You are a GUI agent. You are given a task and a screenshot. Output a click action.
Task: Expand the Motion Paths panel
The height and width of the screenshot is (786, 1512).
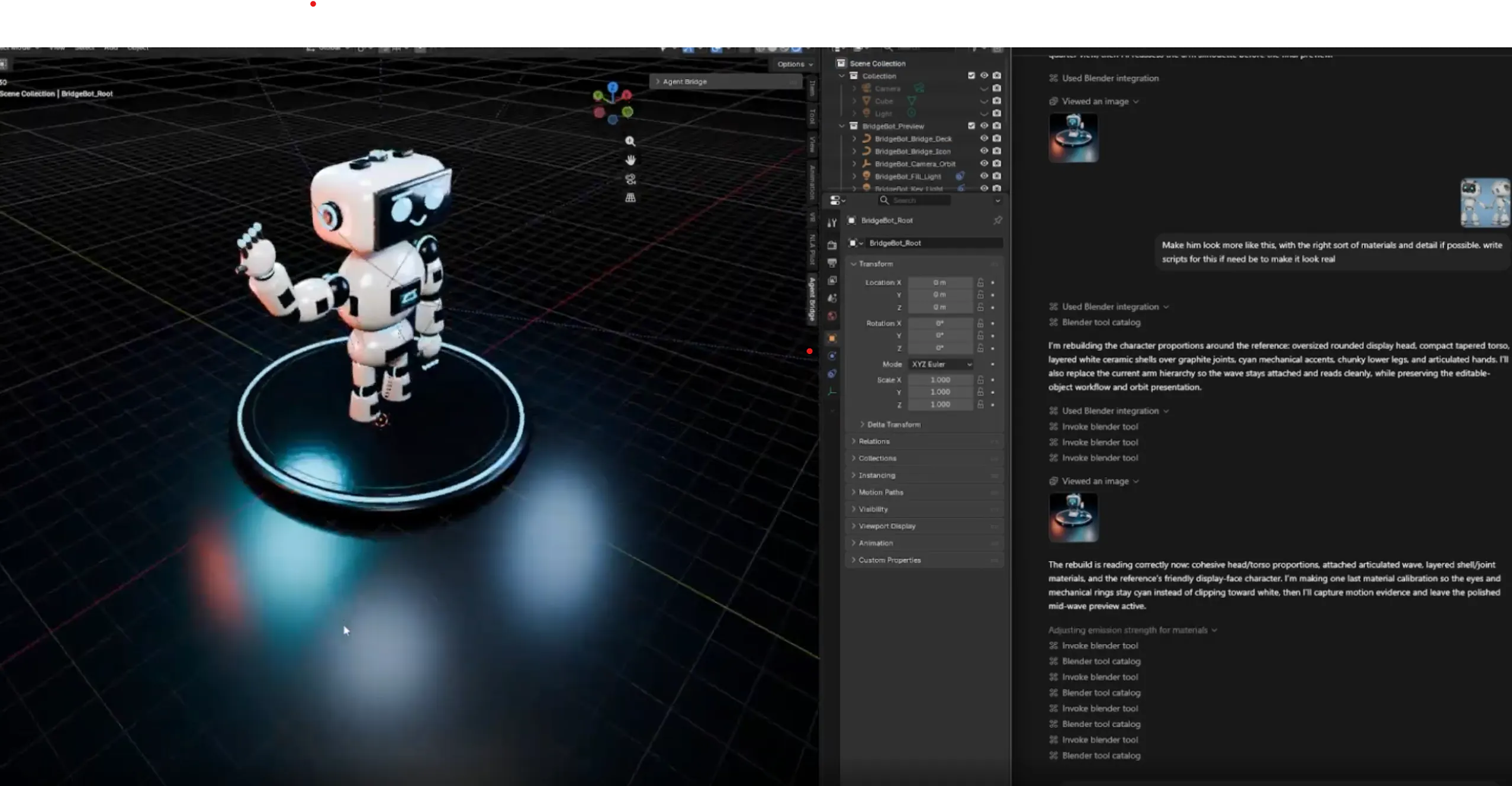(x=925, y=492)
